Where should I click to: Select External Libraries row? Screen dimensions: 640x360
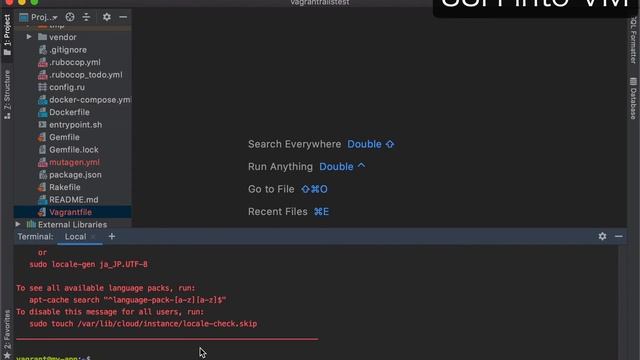click(73, 224)
